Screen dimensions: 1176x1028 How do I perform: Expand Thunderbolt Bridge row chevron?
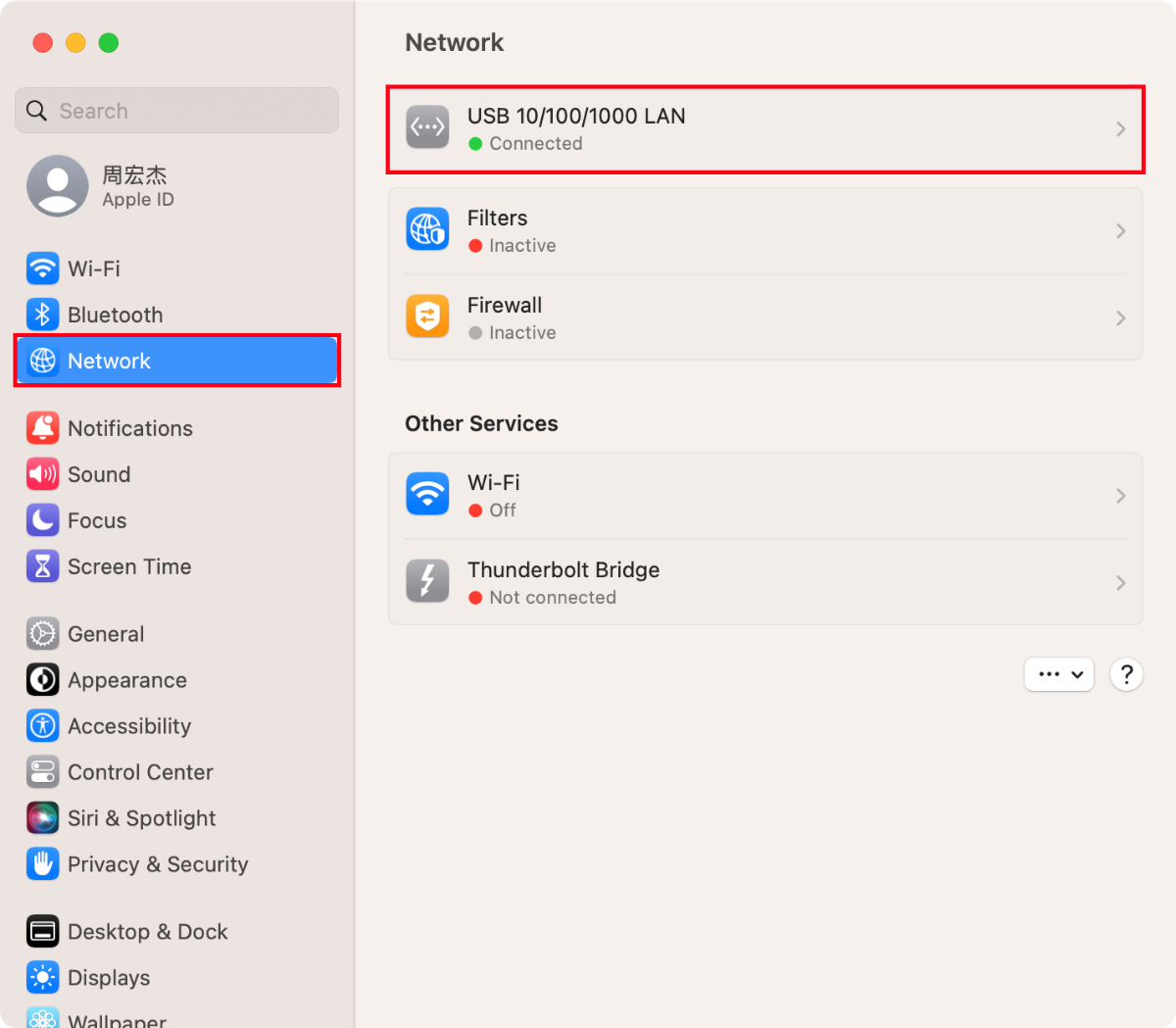[x=1120, y=583]
